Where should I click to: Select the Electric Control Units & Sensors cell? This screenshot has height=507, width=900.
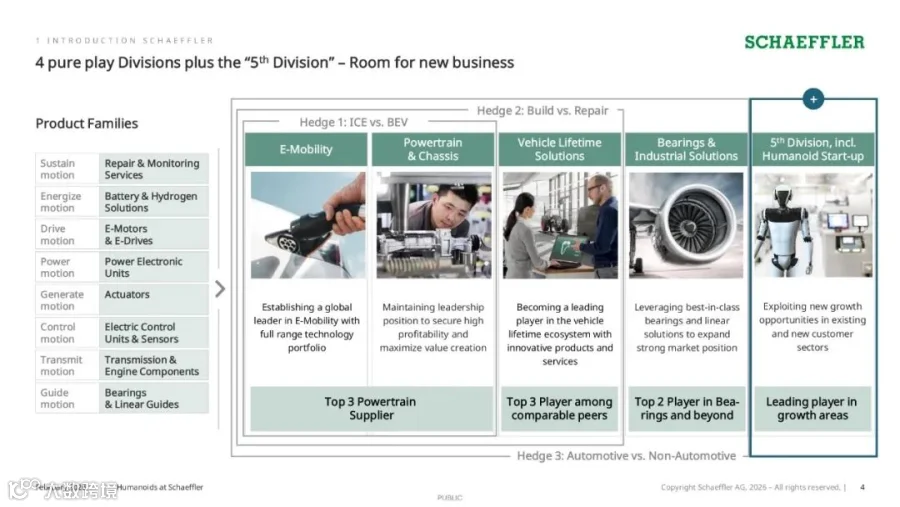click(154, 332)
